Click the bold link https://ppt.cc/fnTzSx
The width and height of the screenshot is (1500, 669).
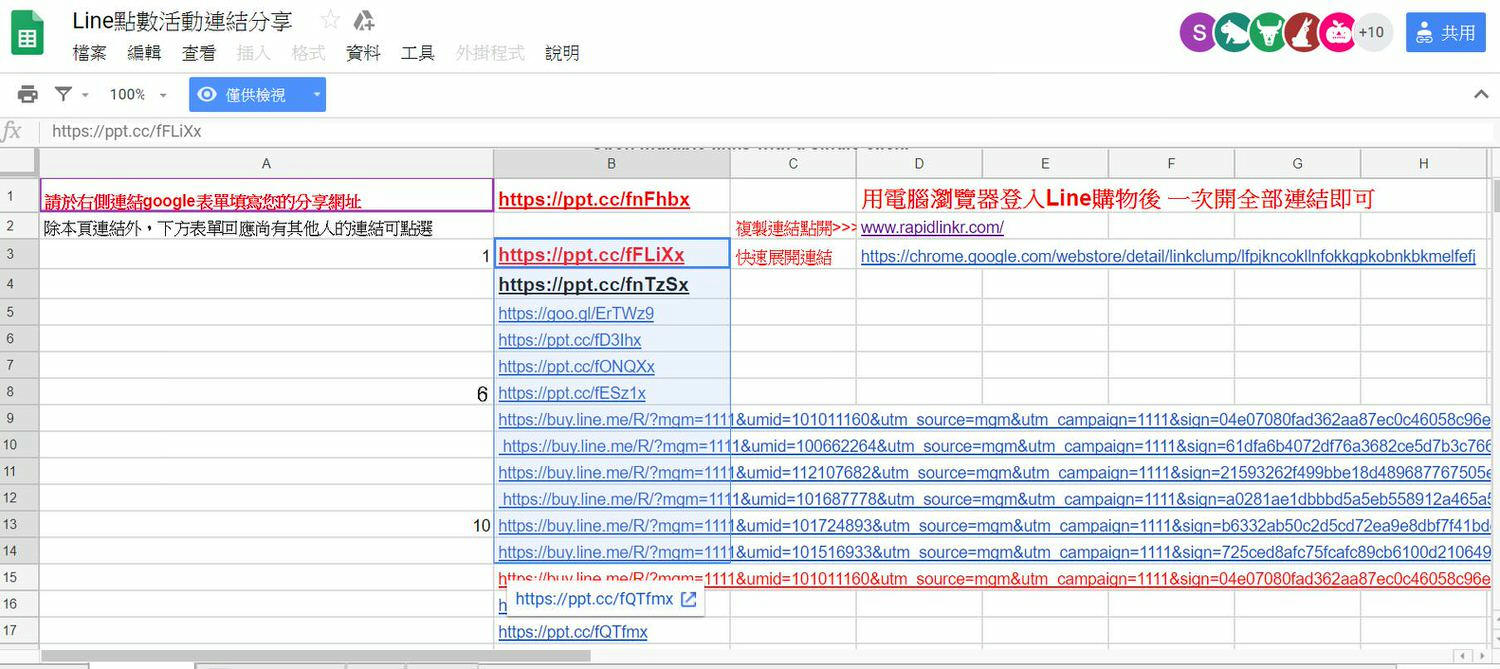593,285
